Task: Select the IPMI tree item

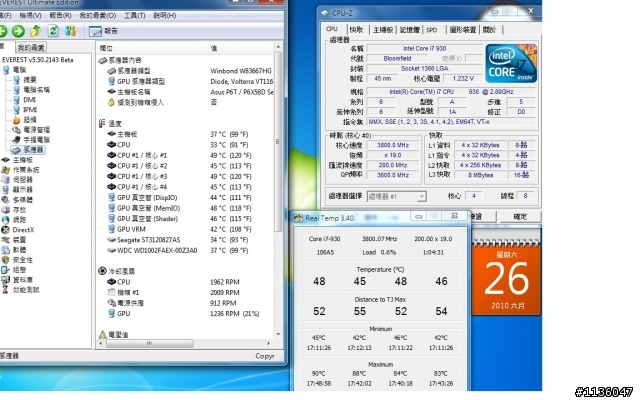Action: tap(25, 110)
